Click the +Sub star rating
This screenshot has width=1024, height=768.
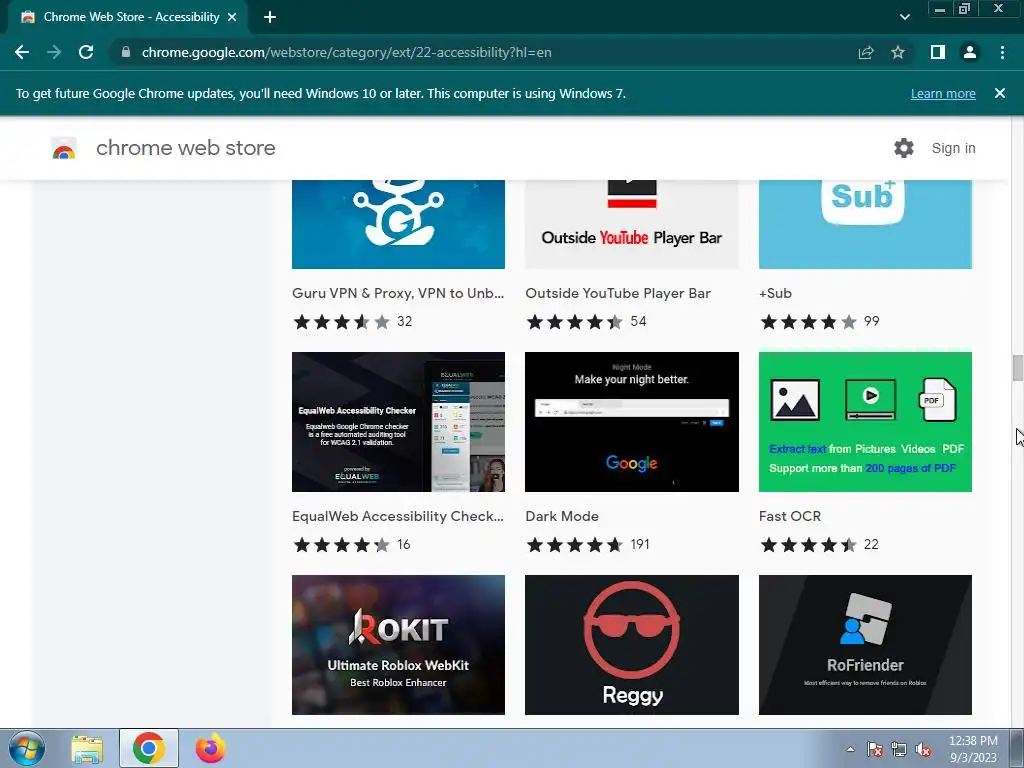click(x=808, y=321)
